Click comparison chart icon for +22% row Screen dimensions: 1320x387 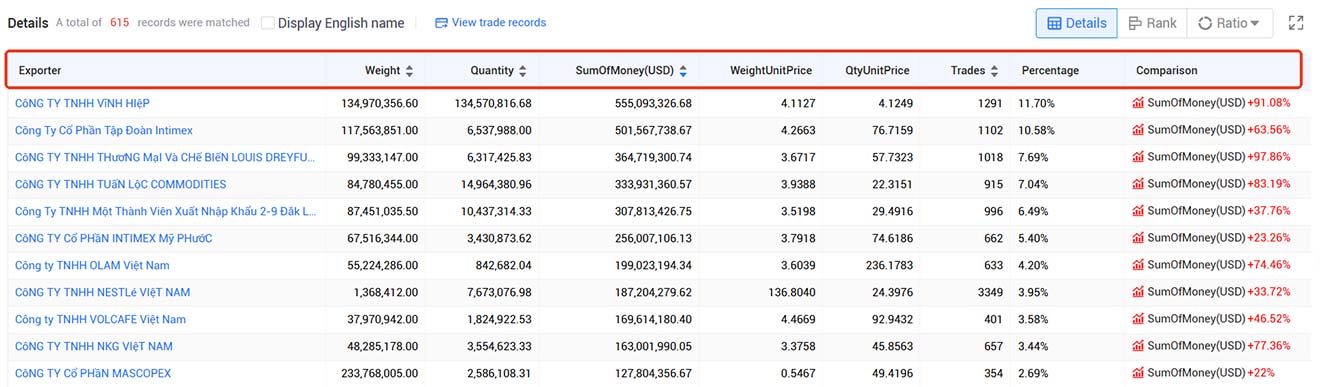(1138, 373)
